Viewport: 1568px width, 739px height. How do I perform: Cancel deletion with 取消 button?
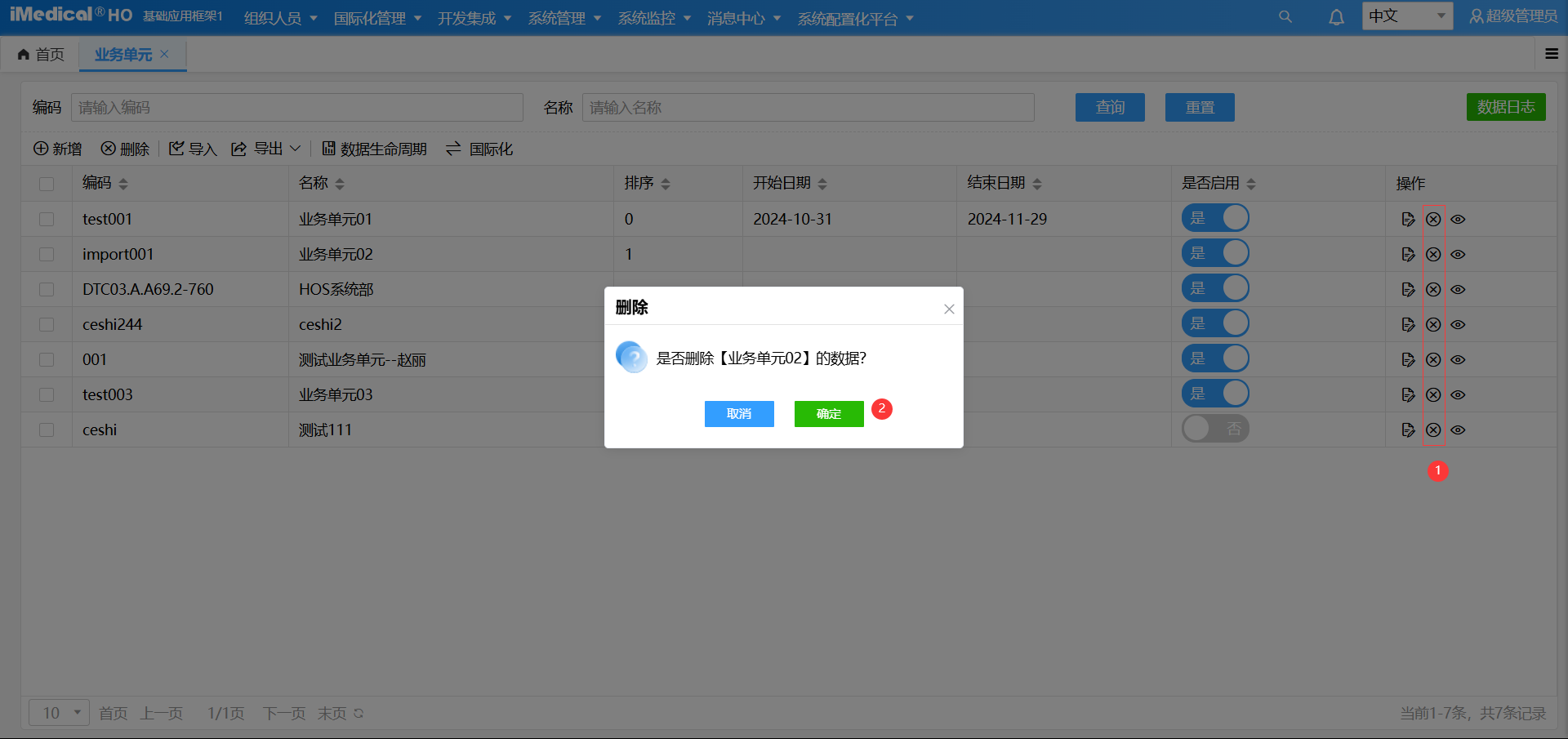click(739, 414)
